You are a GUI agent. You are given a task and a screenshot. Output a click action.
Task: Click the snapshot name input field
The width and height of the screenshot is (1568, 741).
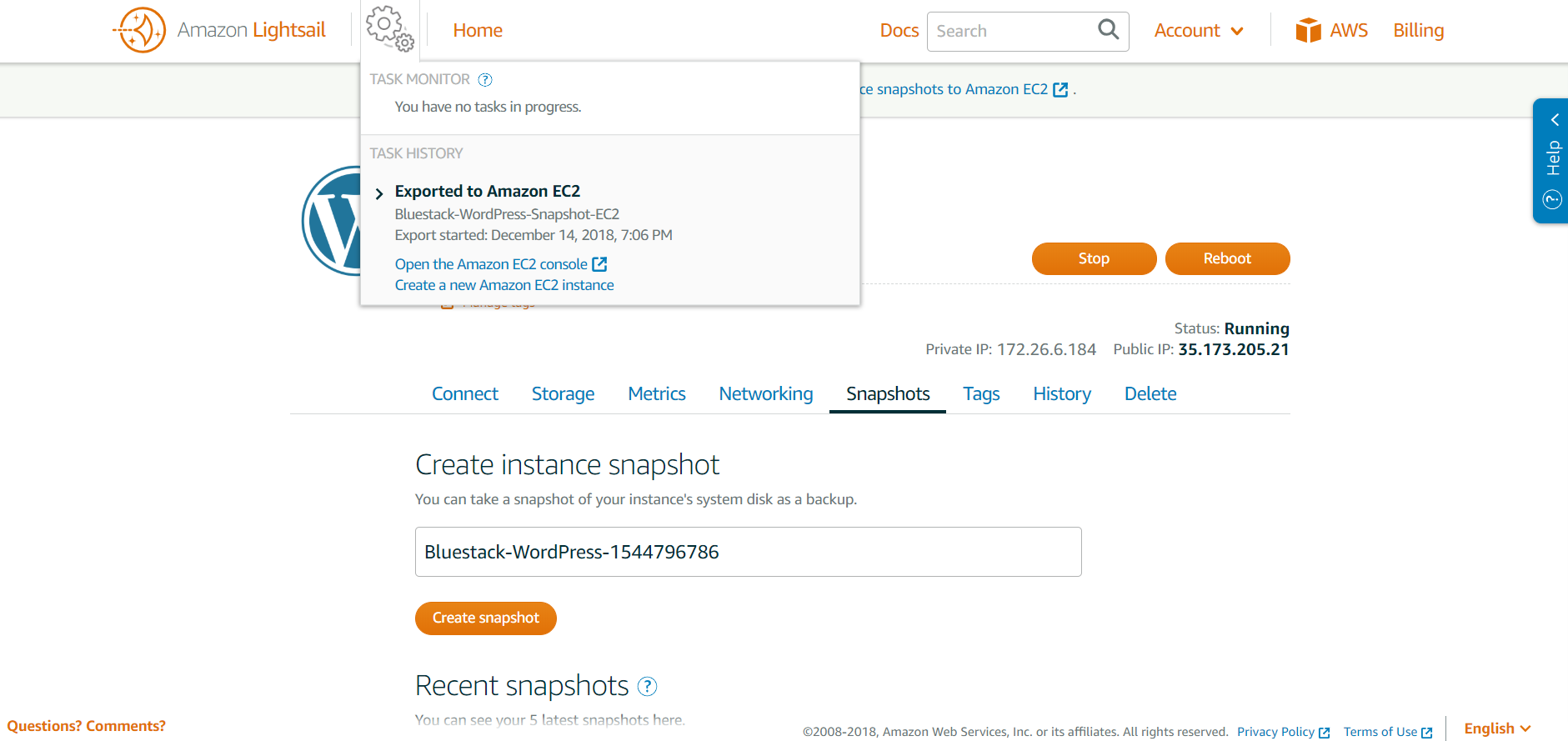(749, 552)
